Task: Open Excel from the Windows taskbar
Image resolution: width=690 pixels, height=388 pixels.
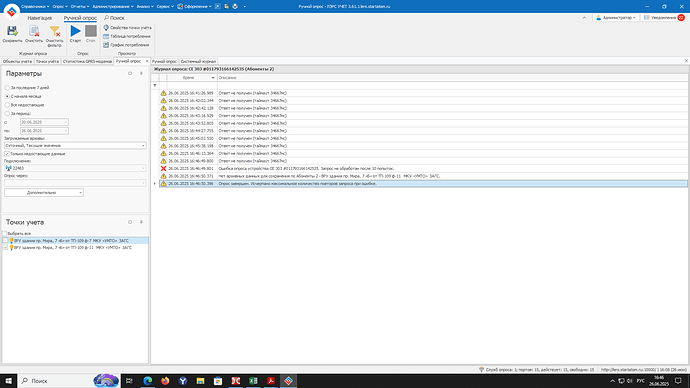Action: [x=253, y=381]
